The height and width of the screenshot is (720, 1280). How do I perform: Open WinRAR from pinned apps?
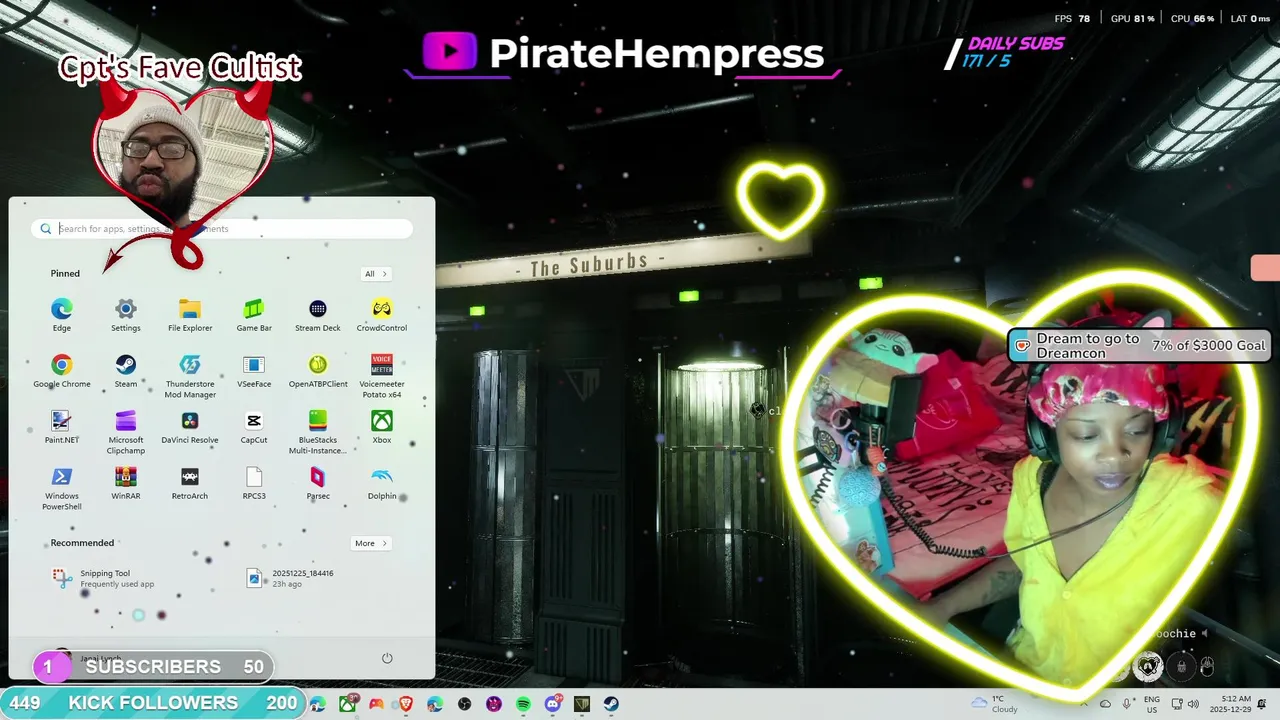(126, 483)
